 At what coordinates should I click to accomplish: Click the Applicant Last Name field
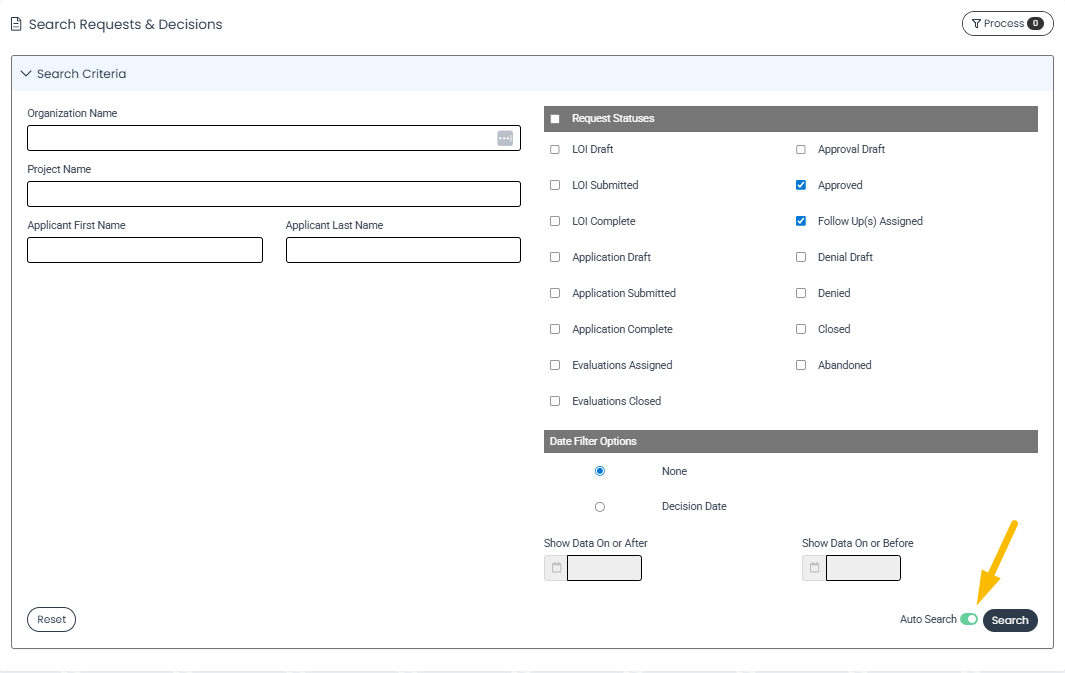pyautogui.click(x=403, y=250)
